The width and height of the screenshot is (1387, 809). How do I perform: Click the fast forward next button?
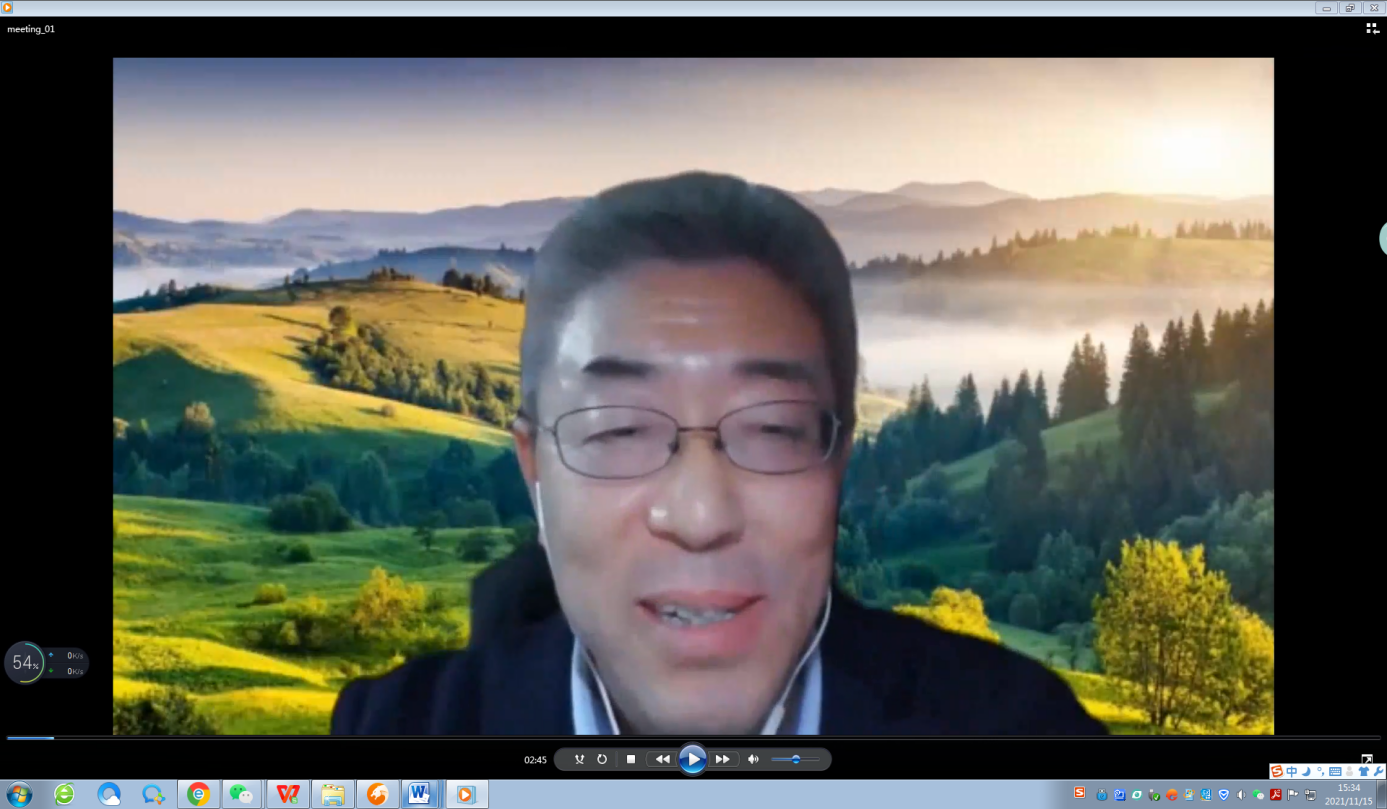point(722,760)
